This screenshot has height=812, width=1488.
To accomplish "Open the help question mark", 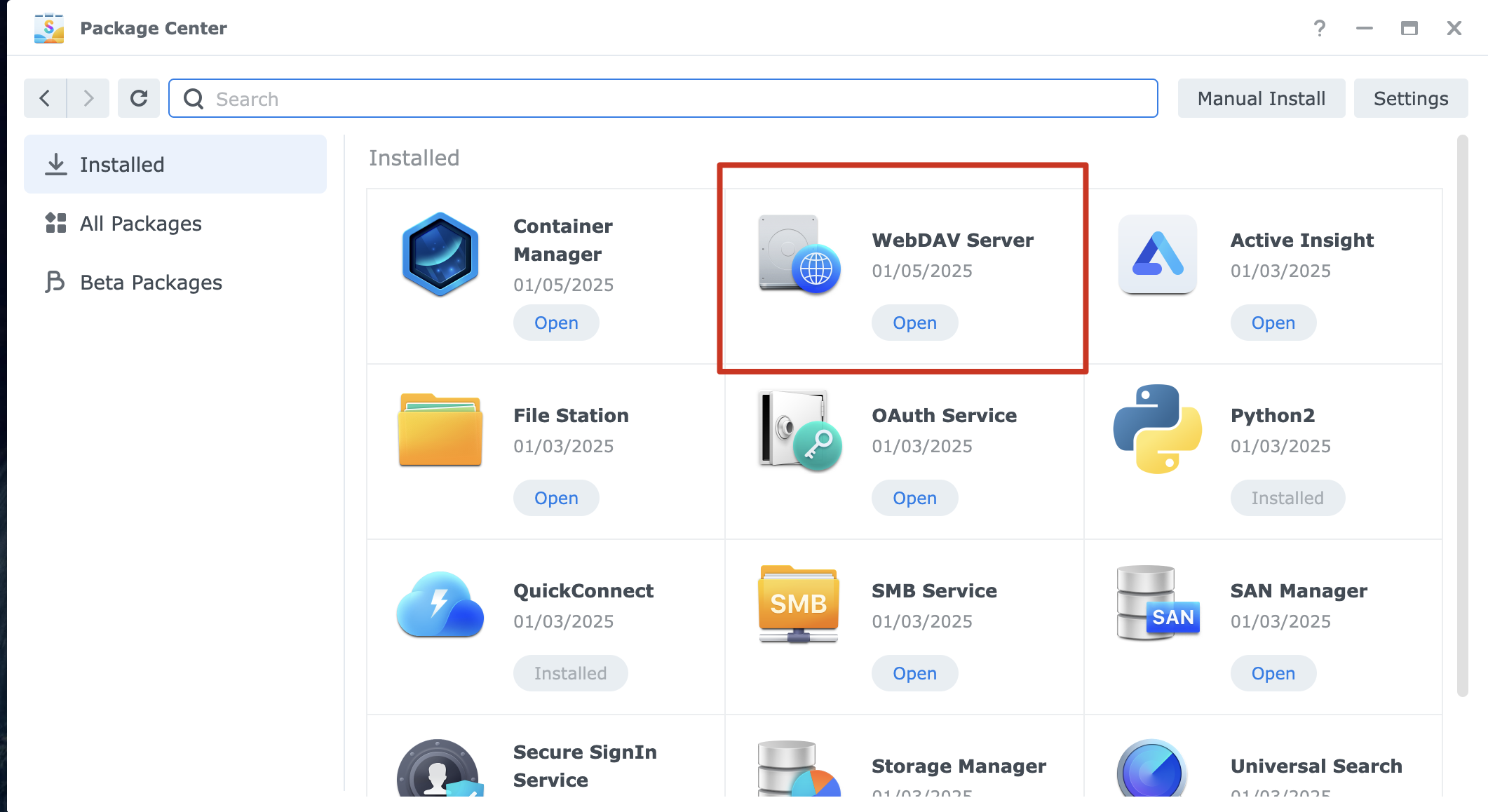I will pos(1320,28).
